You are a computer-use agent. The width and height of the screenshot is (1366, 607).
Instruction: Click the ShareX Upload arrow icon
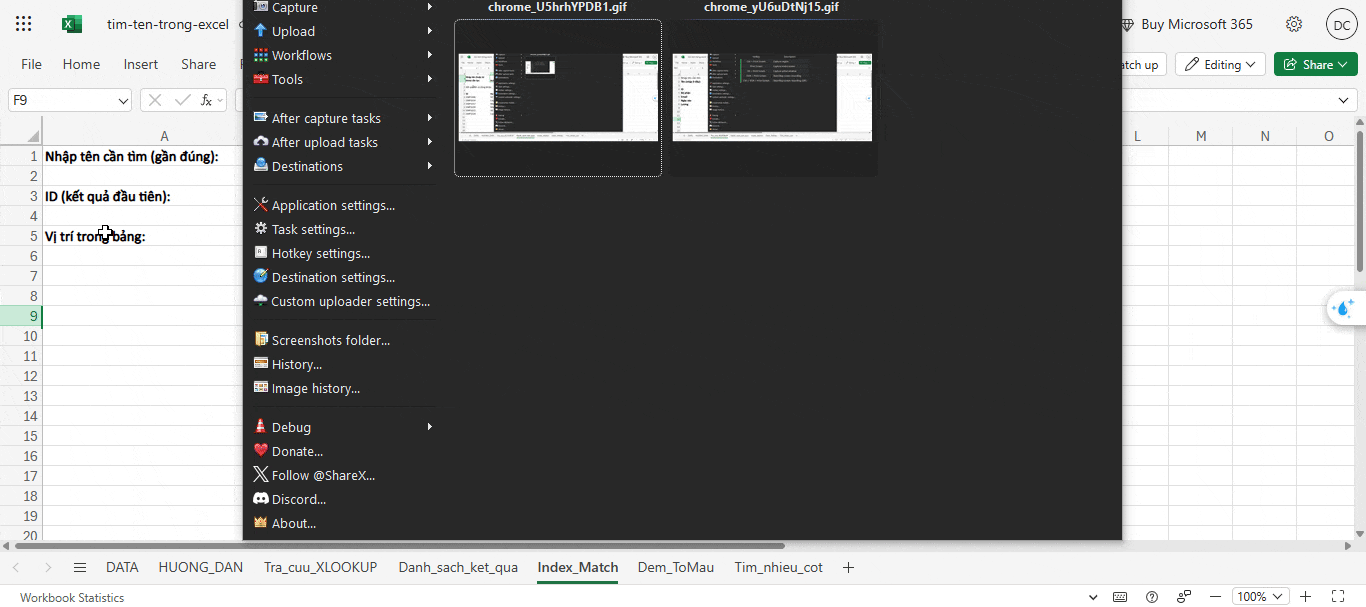(261, 31)
